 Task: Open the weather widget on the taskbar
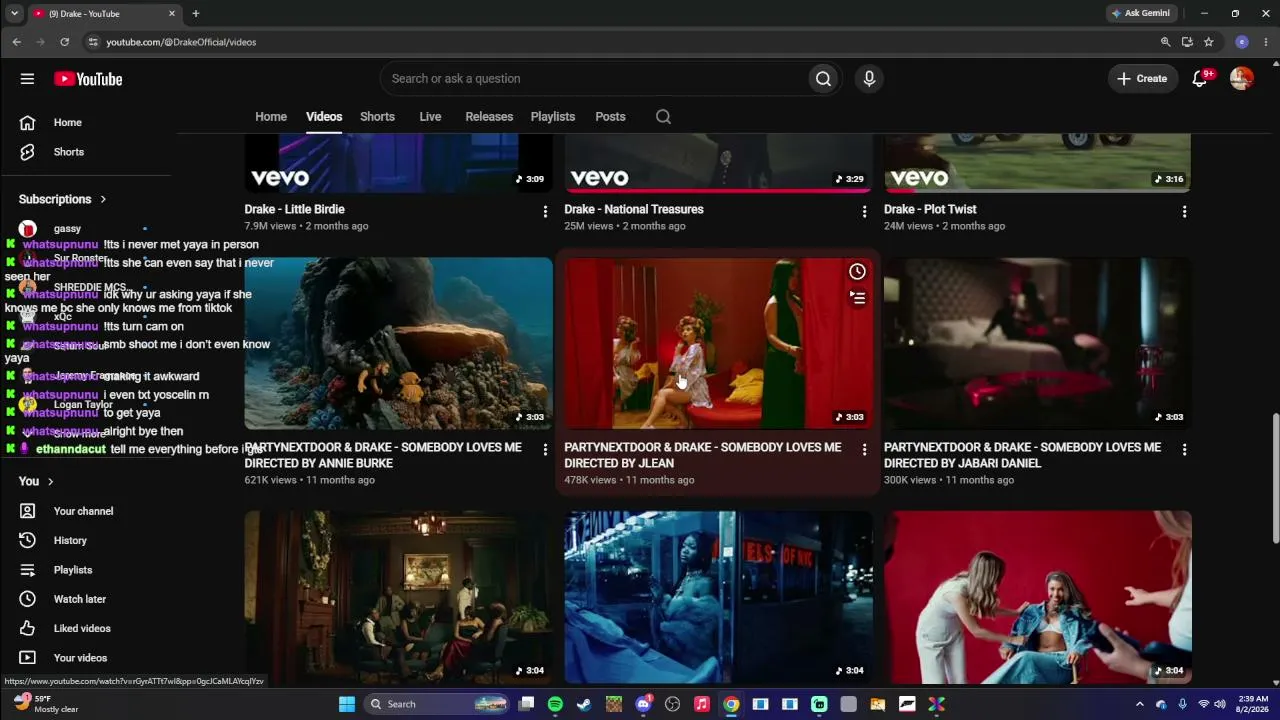click(x=47, y=704)
